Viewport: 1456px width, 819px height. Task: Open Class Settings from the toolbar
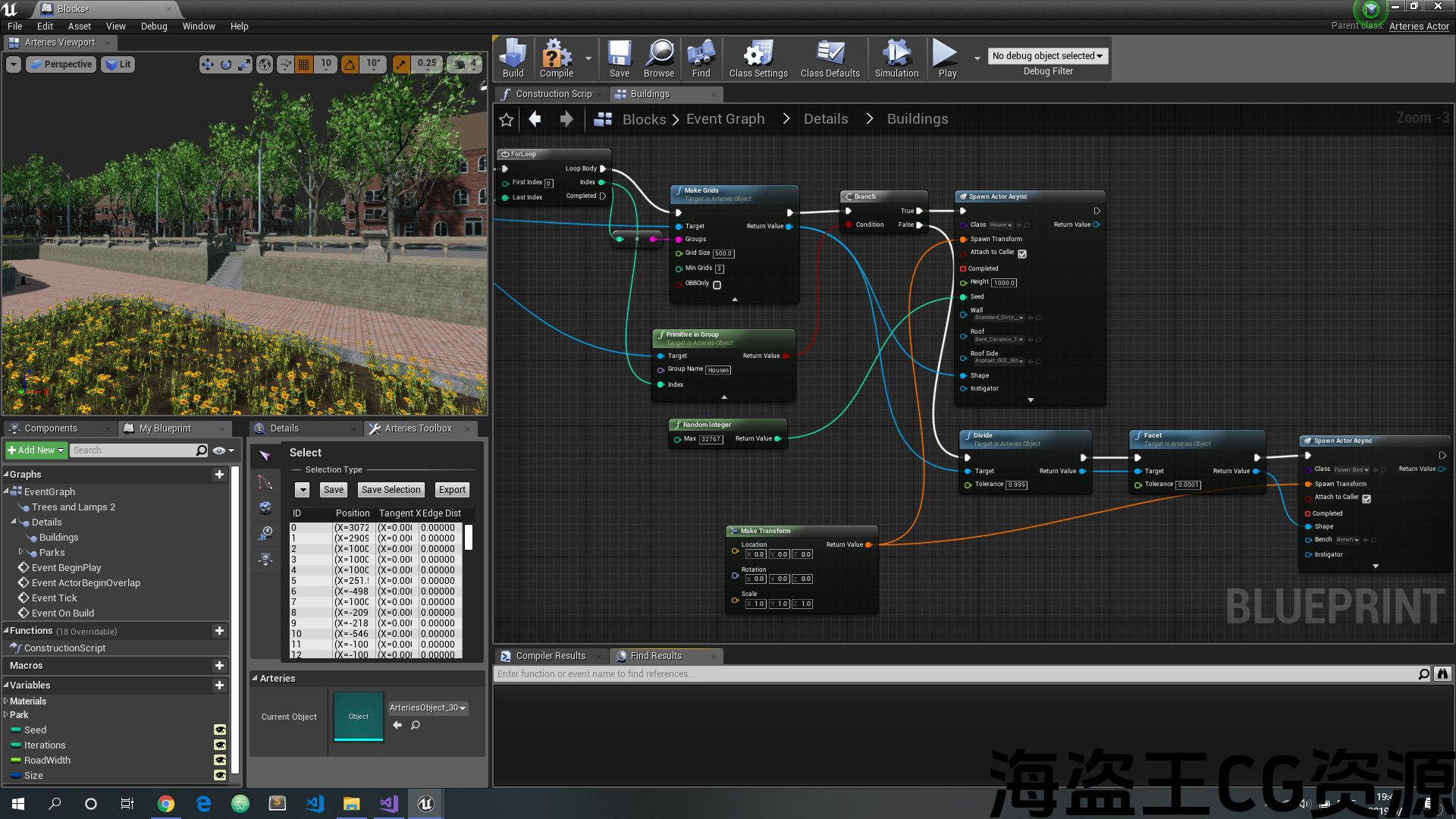(758, 58)
